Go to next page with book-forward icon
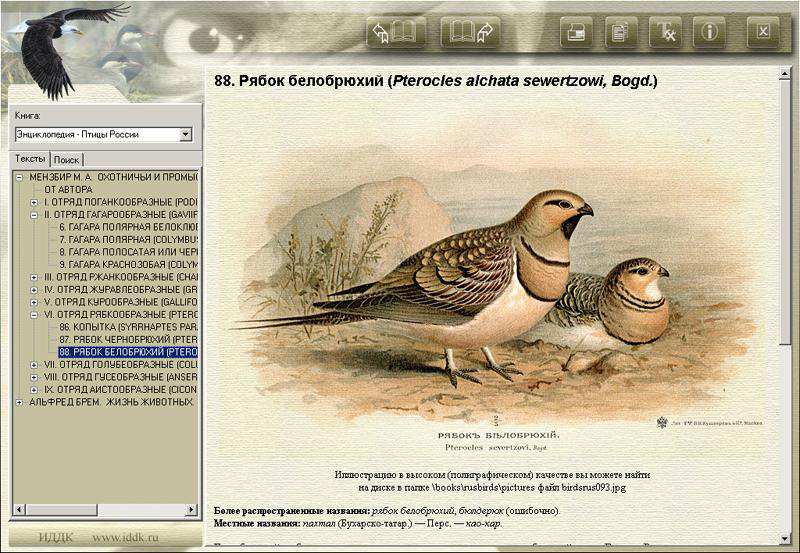This screenshot has width=800, height=553. pos(469,32)
